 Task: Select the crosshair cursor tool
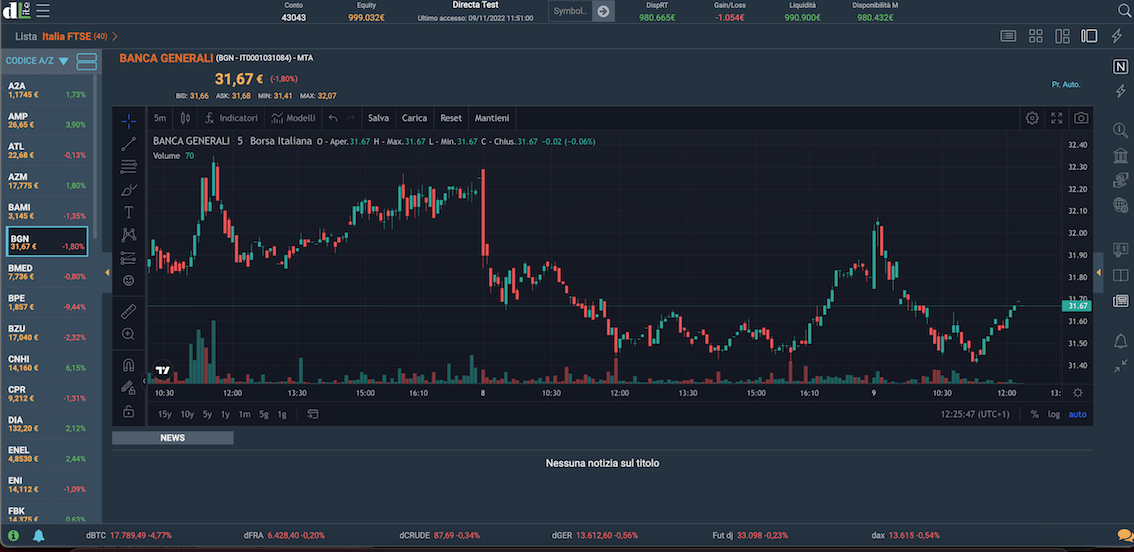click(x=129, y=120)
